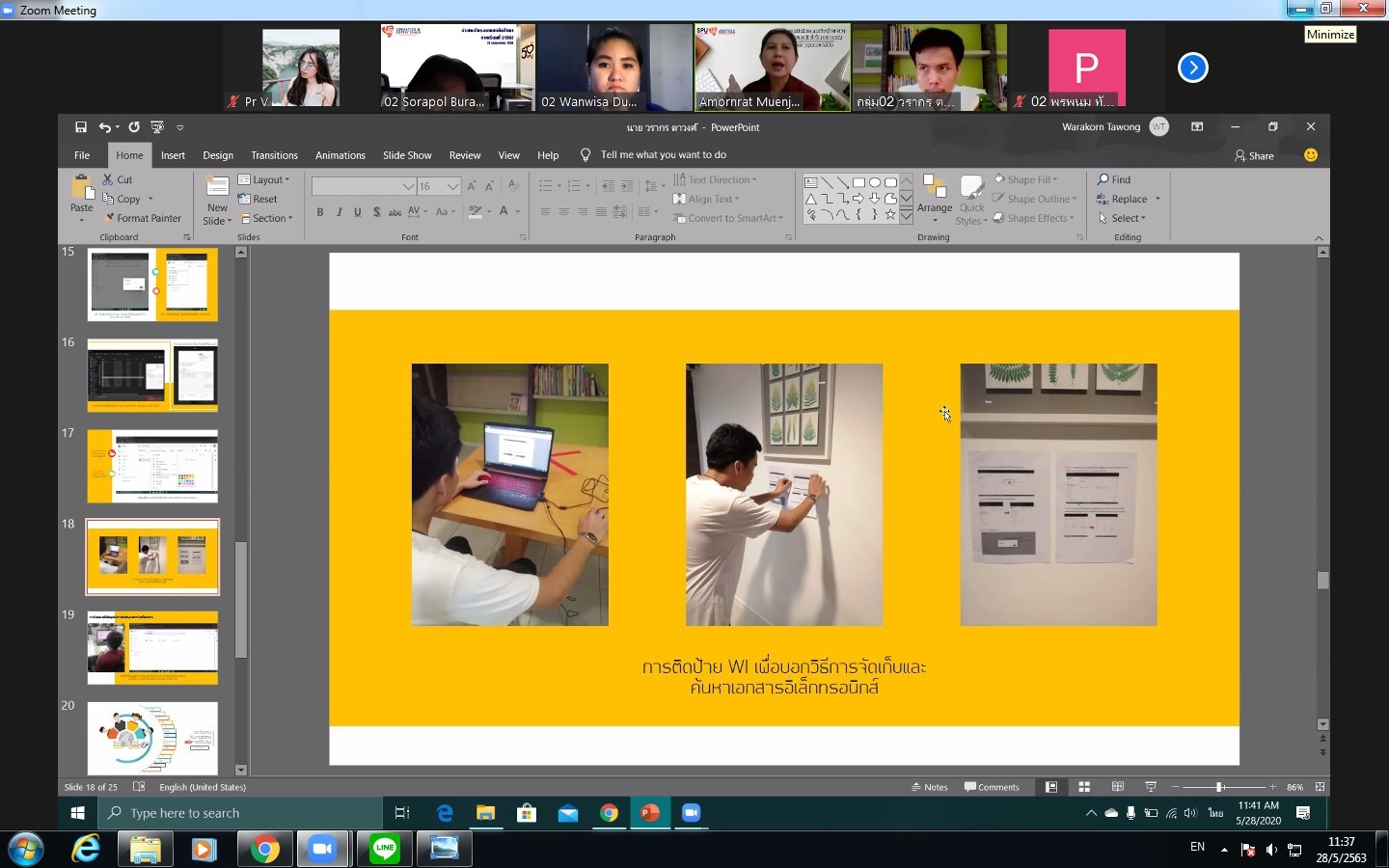Click the Bullets list icon
The image size is (1389, 868).
pyautogui.click(x=545, y=186)
